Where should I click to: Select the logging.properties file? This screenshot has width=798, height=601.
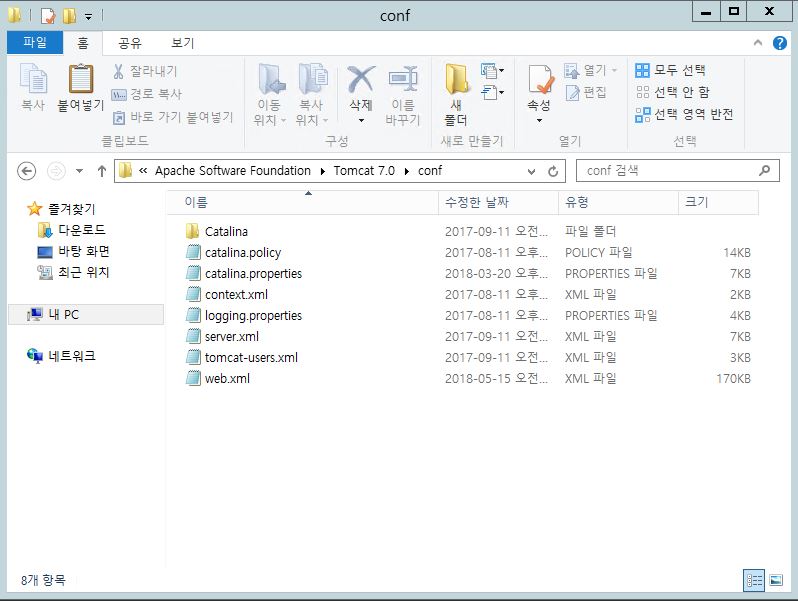[x=253, y=316]
